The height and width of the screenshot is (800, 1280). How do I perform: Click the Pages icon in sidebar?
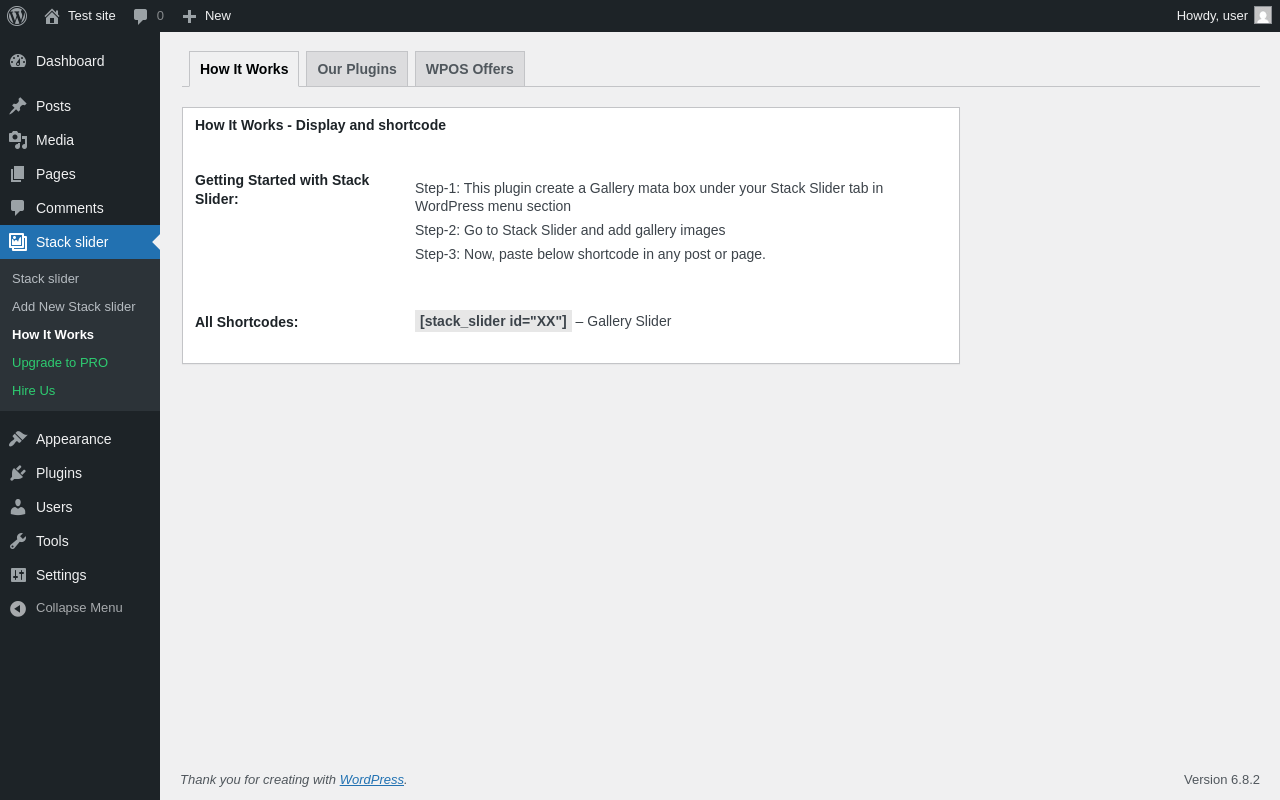[x=18, y=174]
